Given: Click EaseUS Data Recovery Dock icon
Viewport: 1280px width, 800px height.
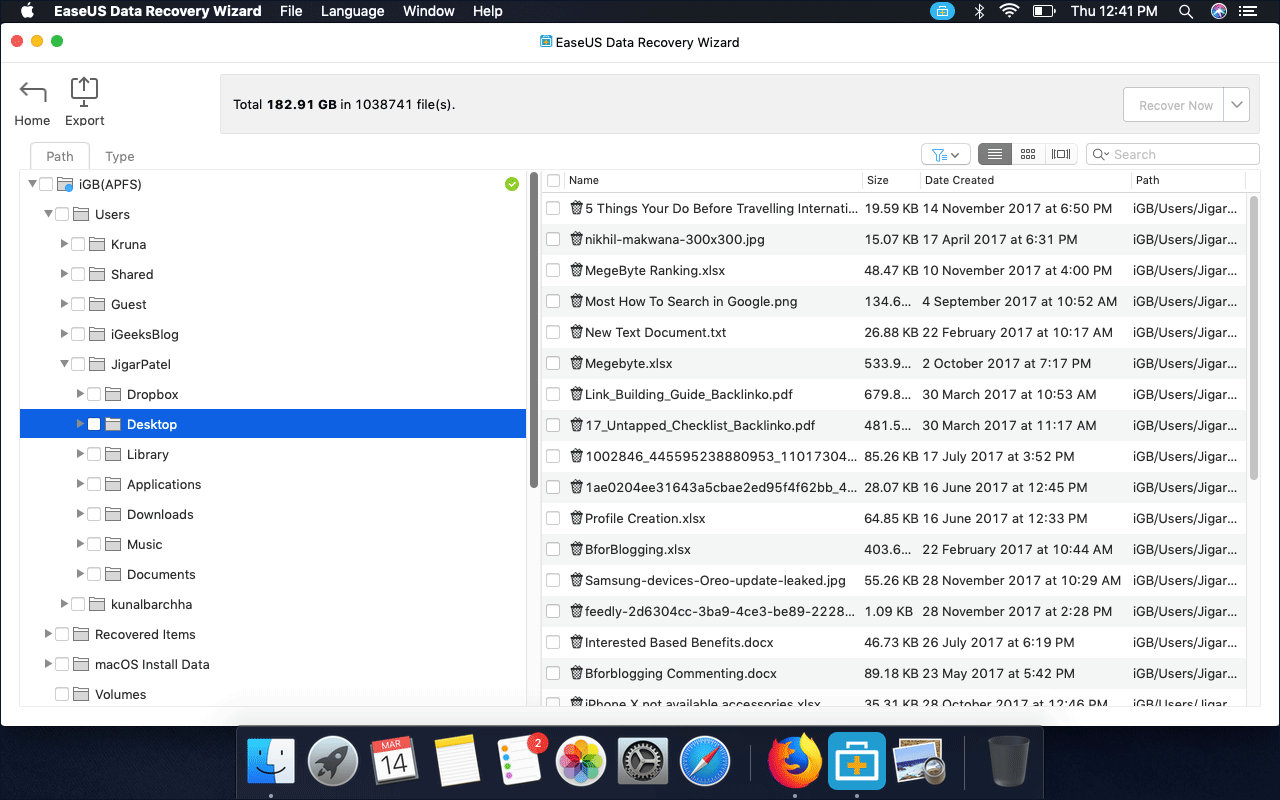Looking at the screenshot, I should pos(857,761).
